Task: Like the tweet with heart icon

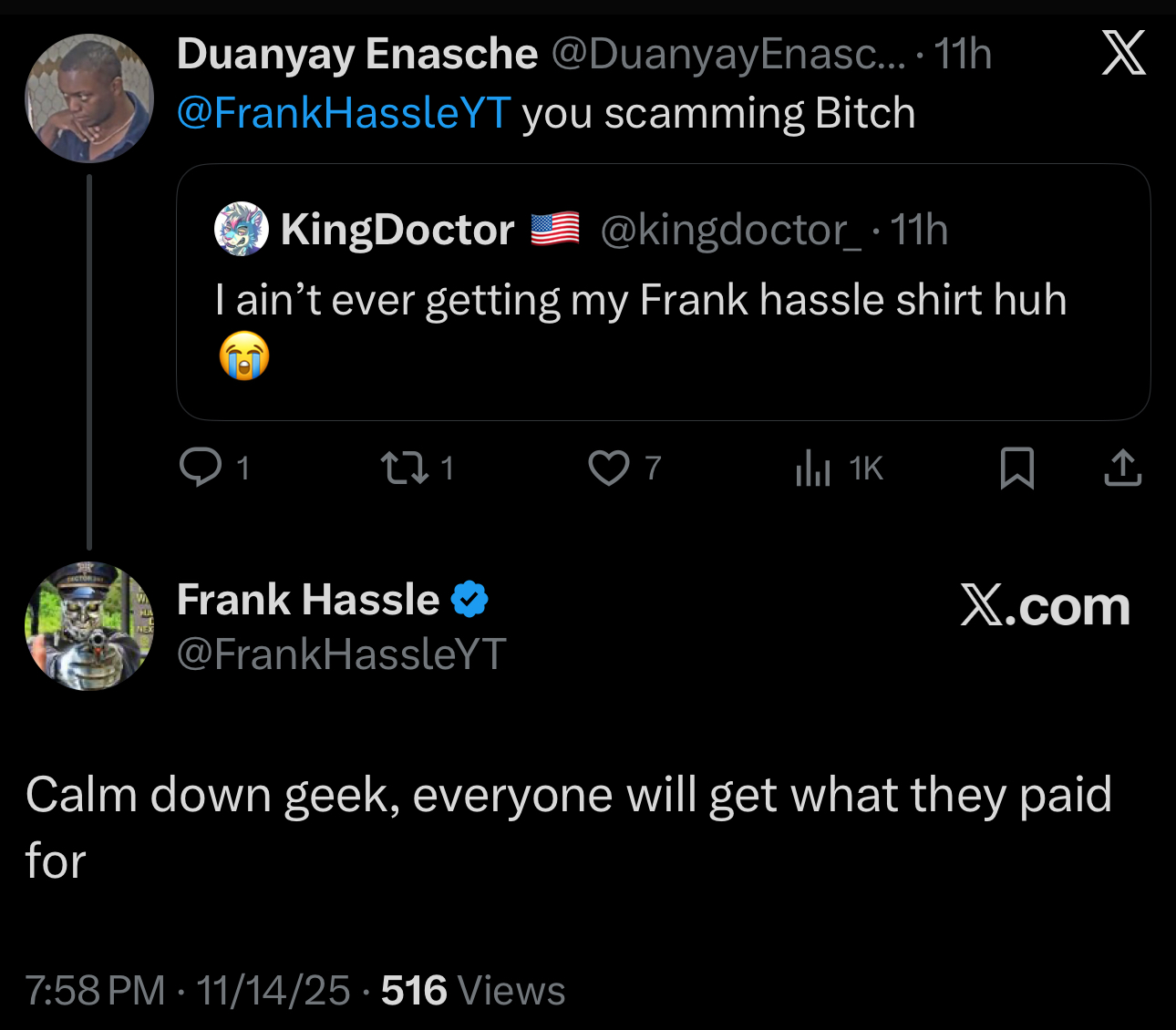Action: (608, 469)
